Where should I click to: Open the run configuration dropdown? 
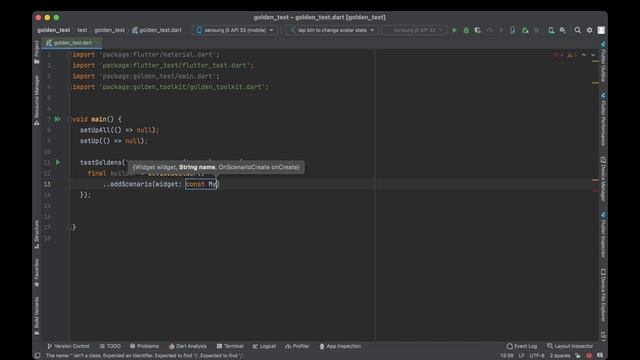pyautogui.click(x=332, y=30)
